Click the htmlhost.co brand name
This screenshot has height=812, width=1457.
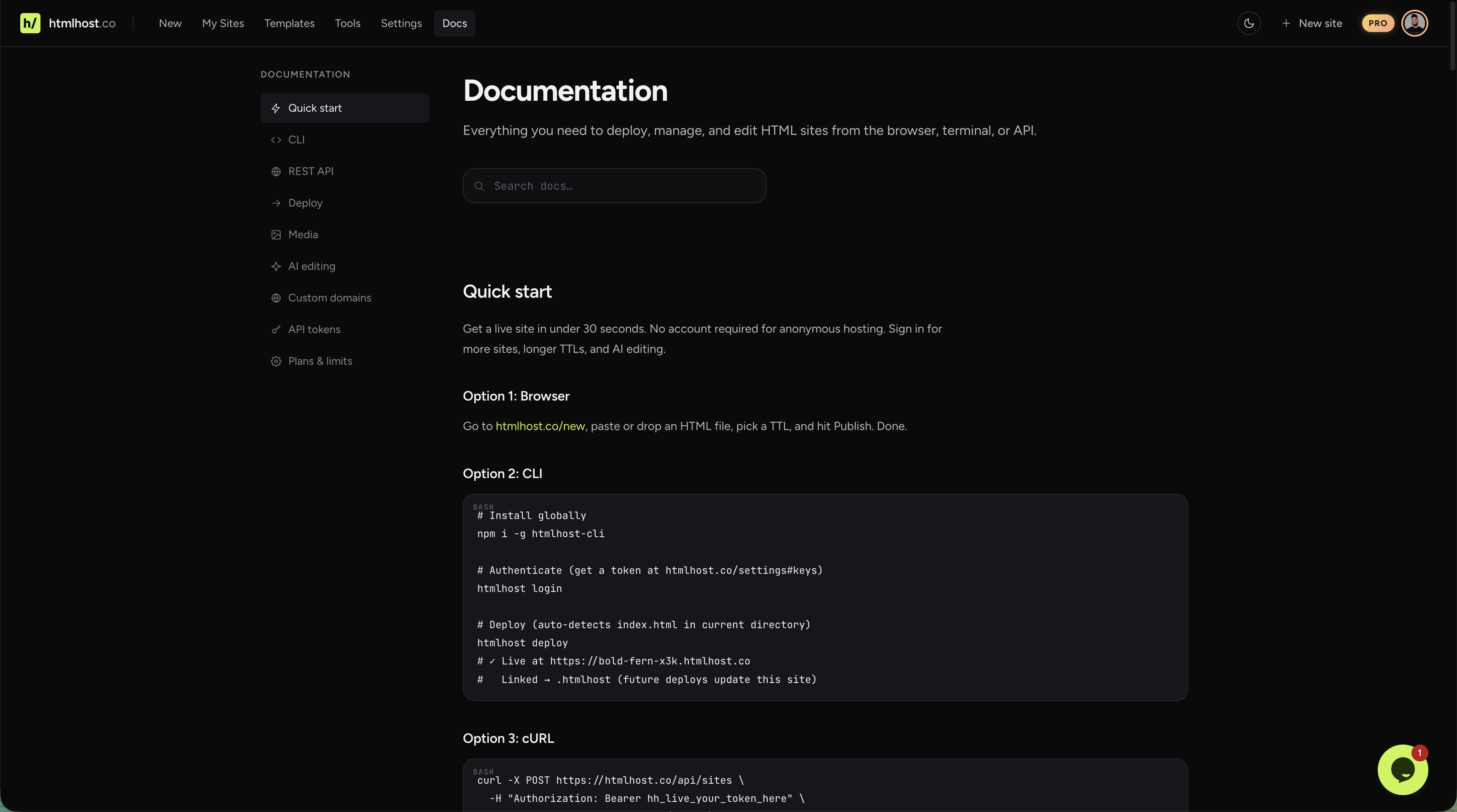tap(82, 23)
